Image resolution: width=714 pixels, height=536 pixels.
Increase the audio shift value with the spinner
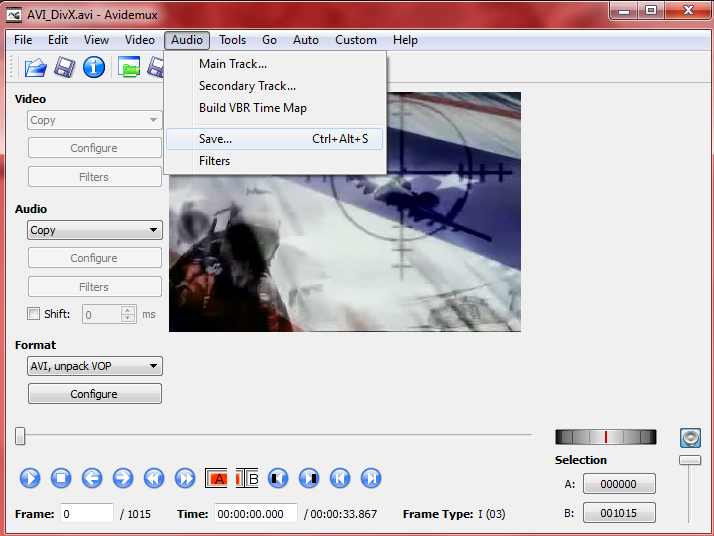(128, 310)
